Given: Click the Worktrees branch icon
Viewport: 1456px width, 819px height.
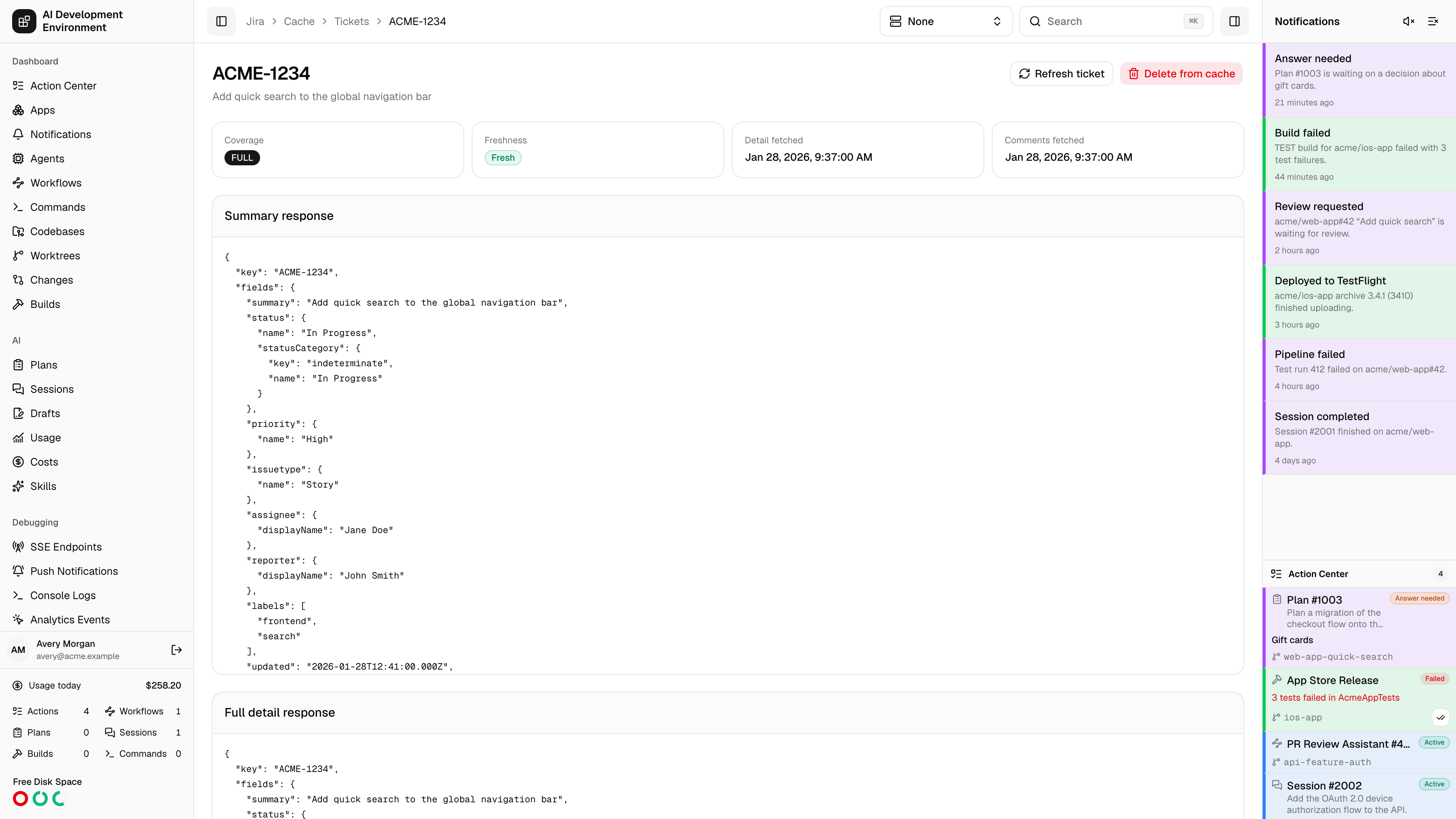Looking at the screenshot, I should [x=18, y=256].
